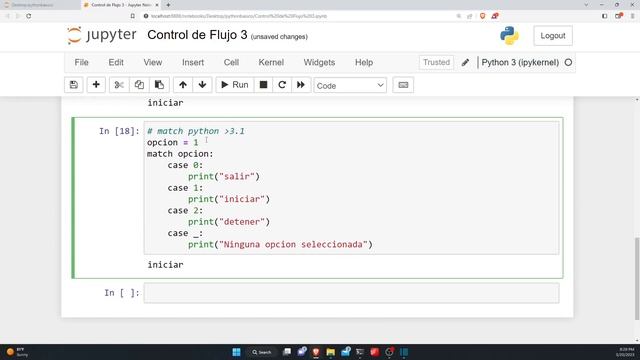Open the cell type Code dropdown

point(350,85)
